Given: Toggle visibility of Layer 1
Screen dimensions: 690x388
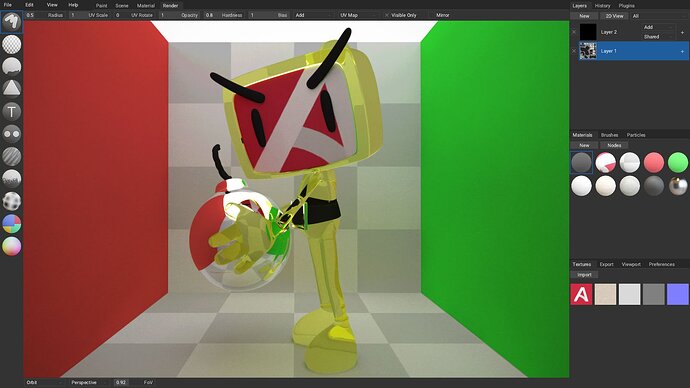Looking at the screenshot, I should click(574, 51).
